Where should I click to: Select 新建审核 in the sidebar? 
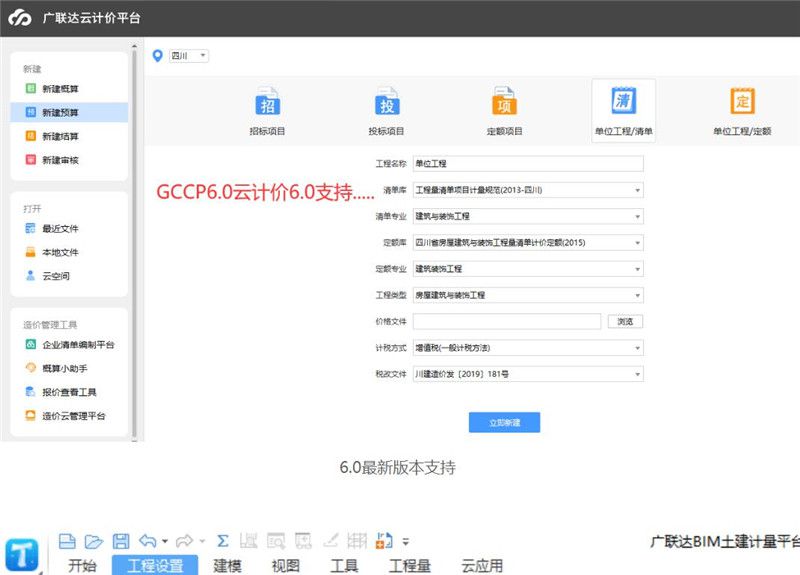69,160
